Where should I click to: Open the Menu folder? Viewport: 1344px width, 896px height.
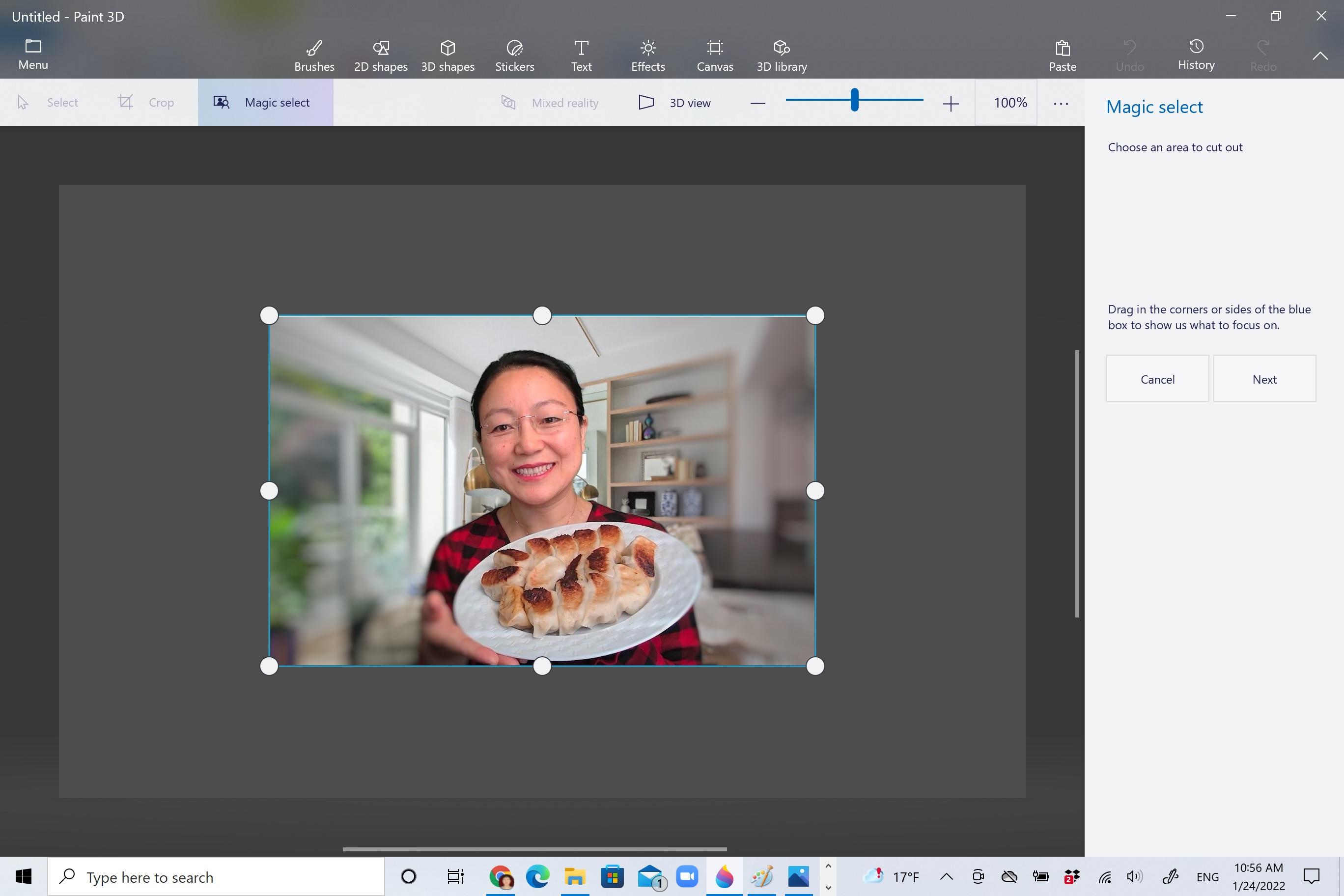[x=33, y=55]
